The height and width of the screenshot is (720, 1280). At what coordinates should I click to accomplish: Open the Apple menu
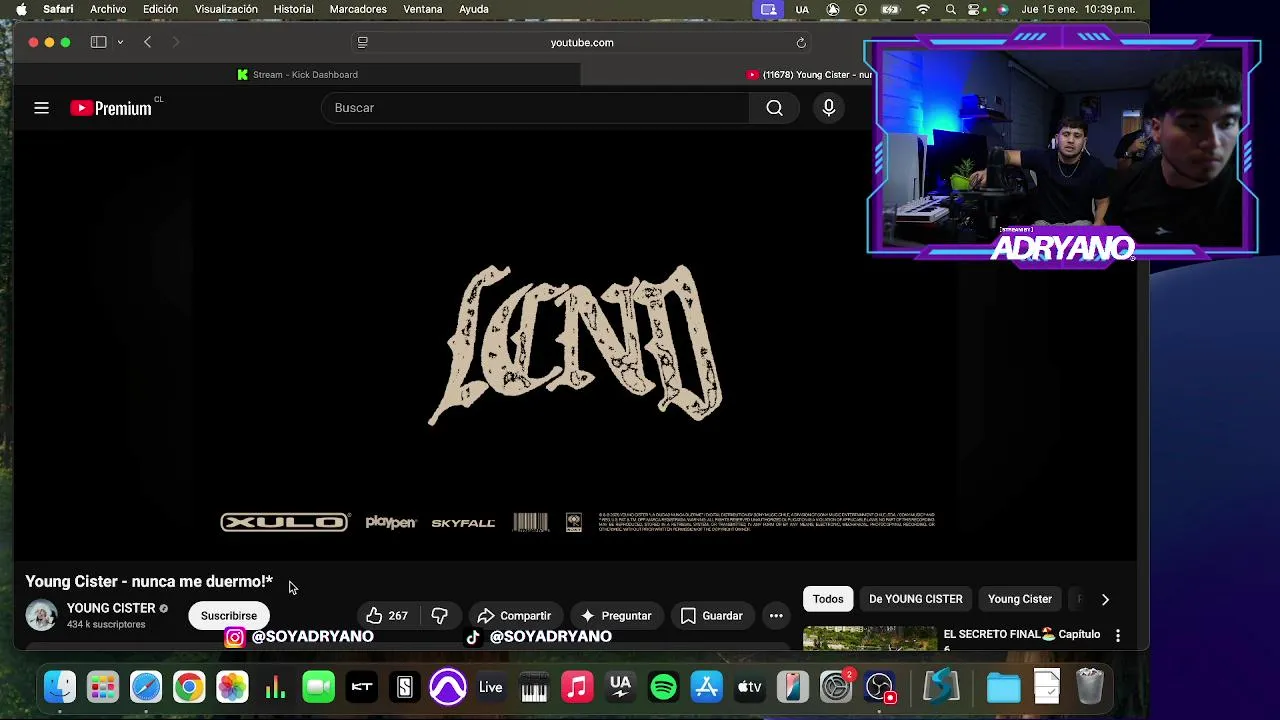click(21, 9)
